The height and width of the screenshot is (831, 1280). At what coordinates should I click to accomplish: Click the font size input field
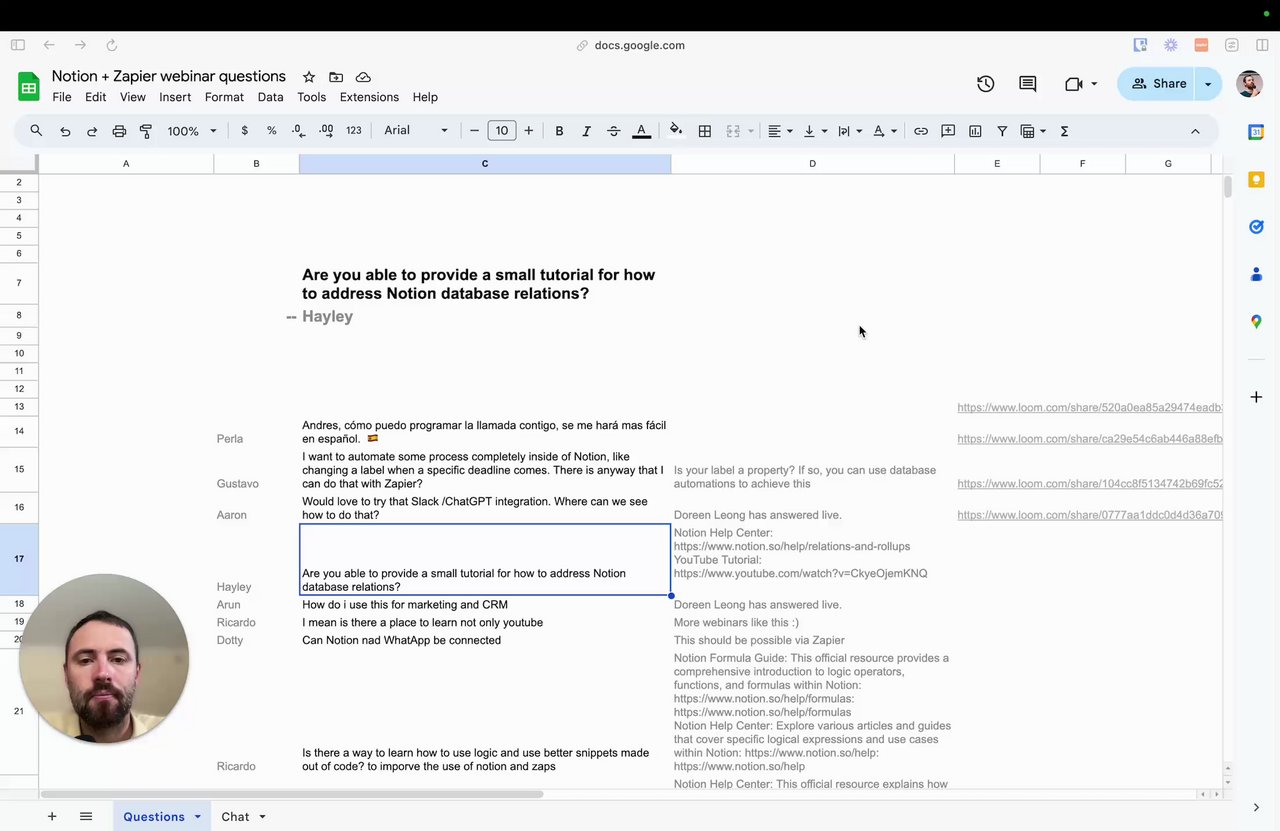click(x=501, y=131)
